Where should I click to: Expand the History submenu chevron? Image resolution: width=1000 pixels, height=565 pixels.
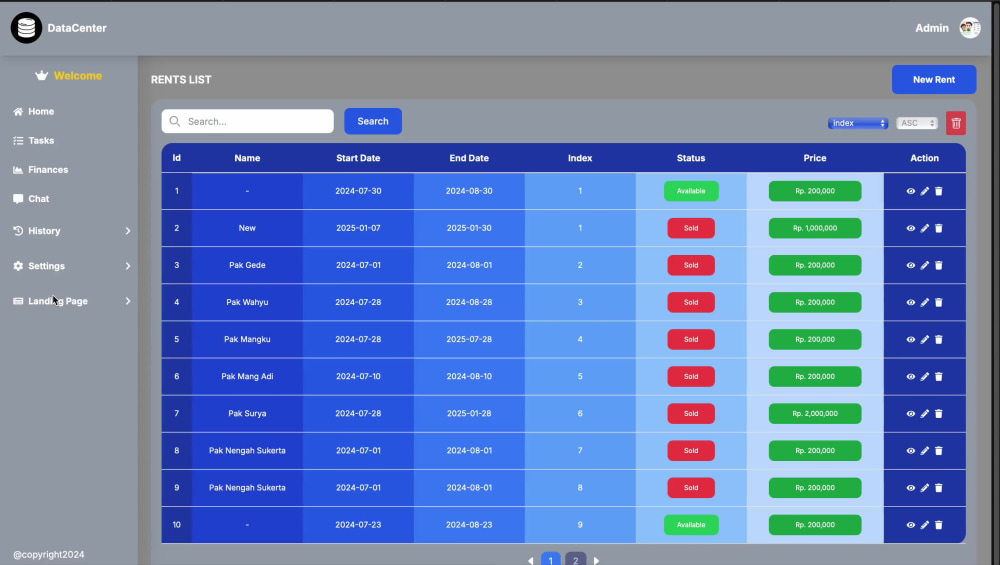pos(128,231)
